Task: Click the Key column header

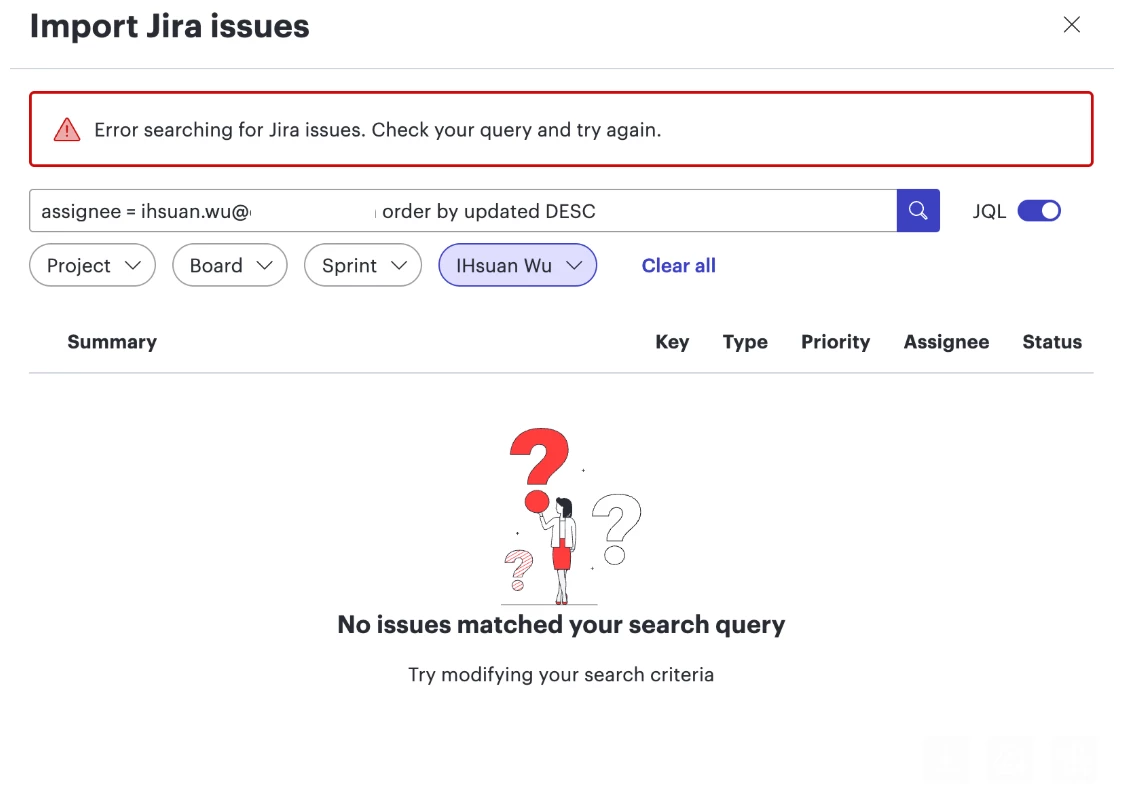Action: click(672, 341)
